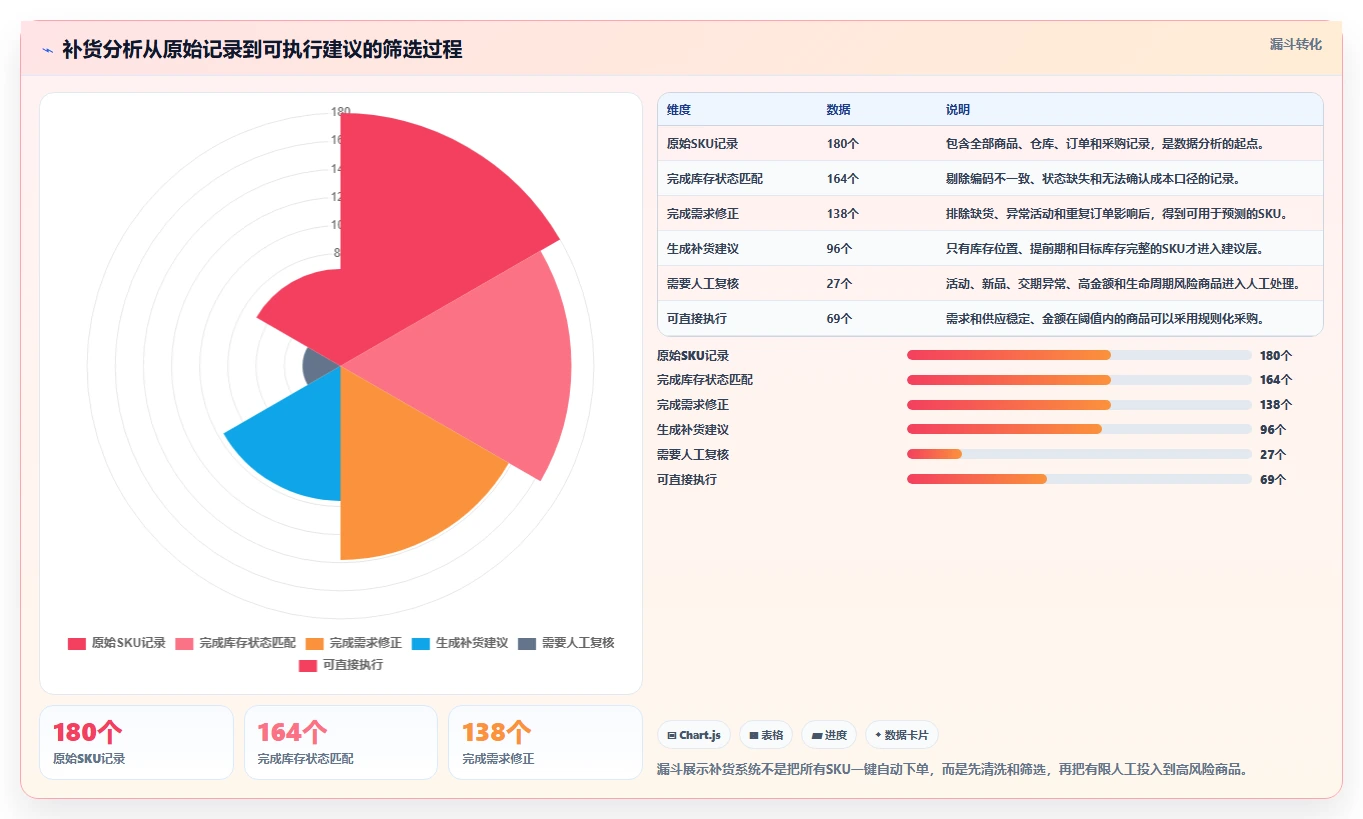The width and height of the screenshot is (1363, 819).
Task: Click the 完成需求修正 progress bar
Action: point(1079,405)
